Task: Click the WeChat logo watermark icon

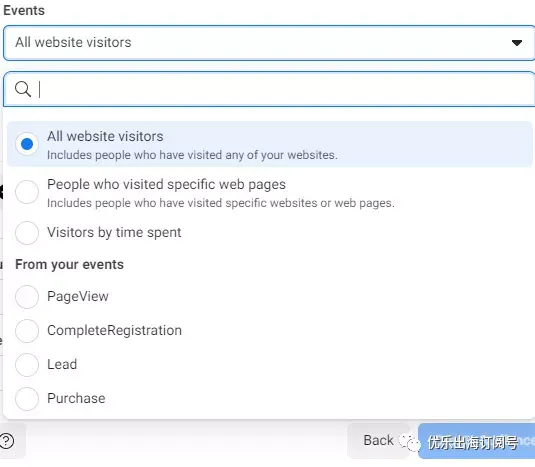Action: tap(409, 442)
